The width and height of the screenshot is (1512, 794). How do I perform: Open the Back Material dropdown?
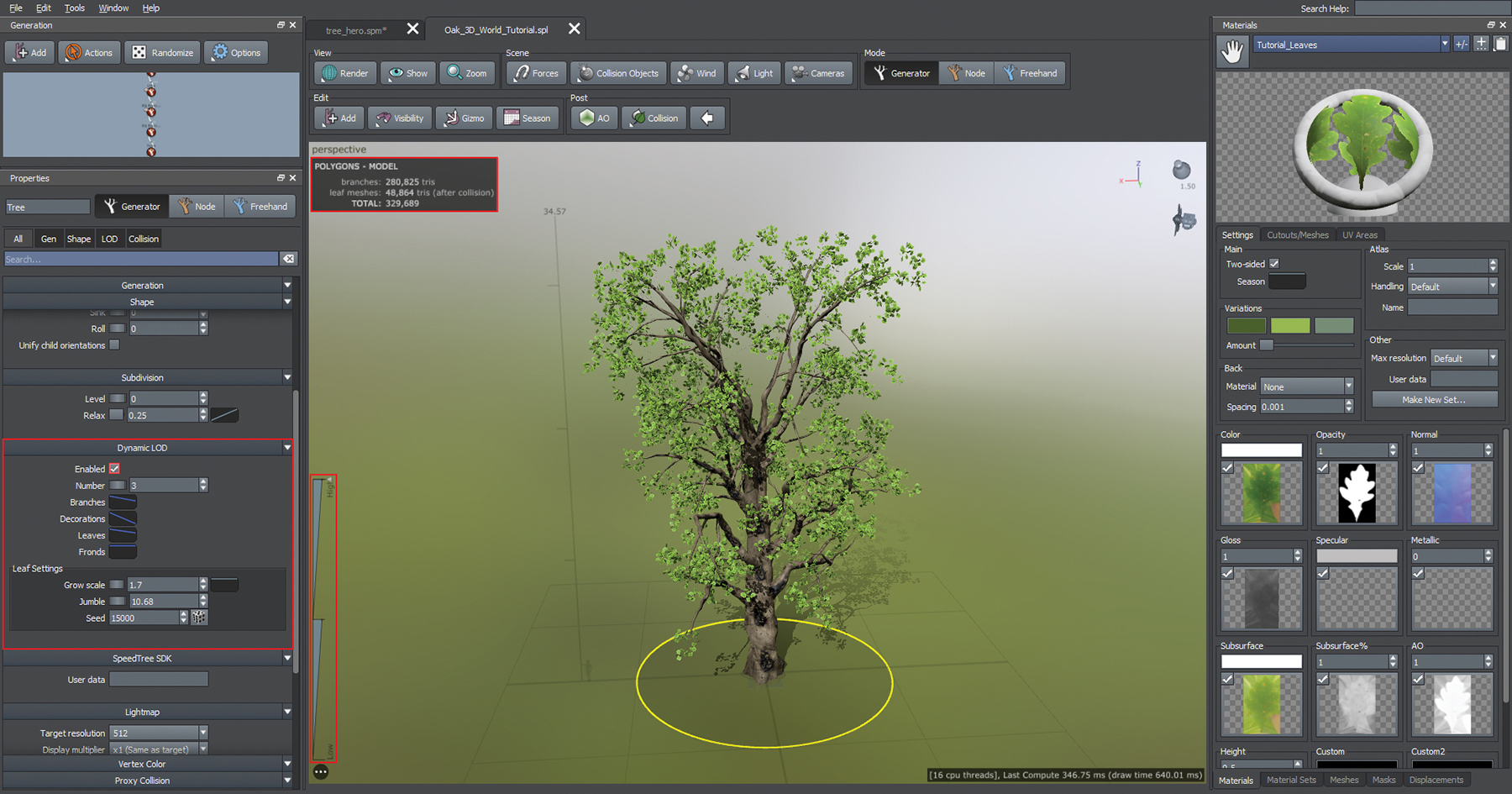pyautogui.click(x=1307, y=386)
